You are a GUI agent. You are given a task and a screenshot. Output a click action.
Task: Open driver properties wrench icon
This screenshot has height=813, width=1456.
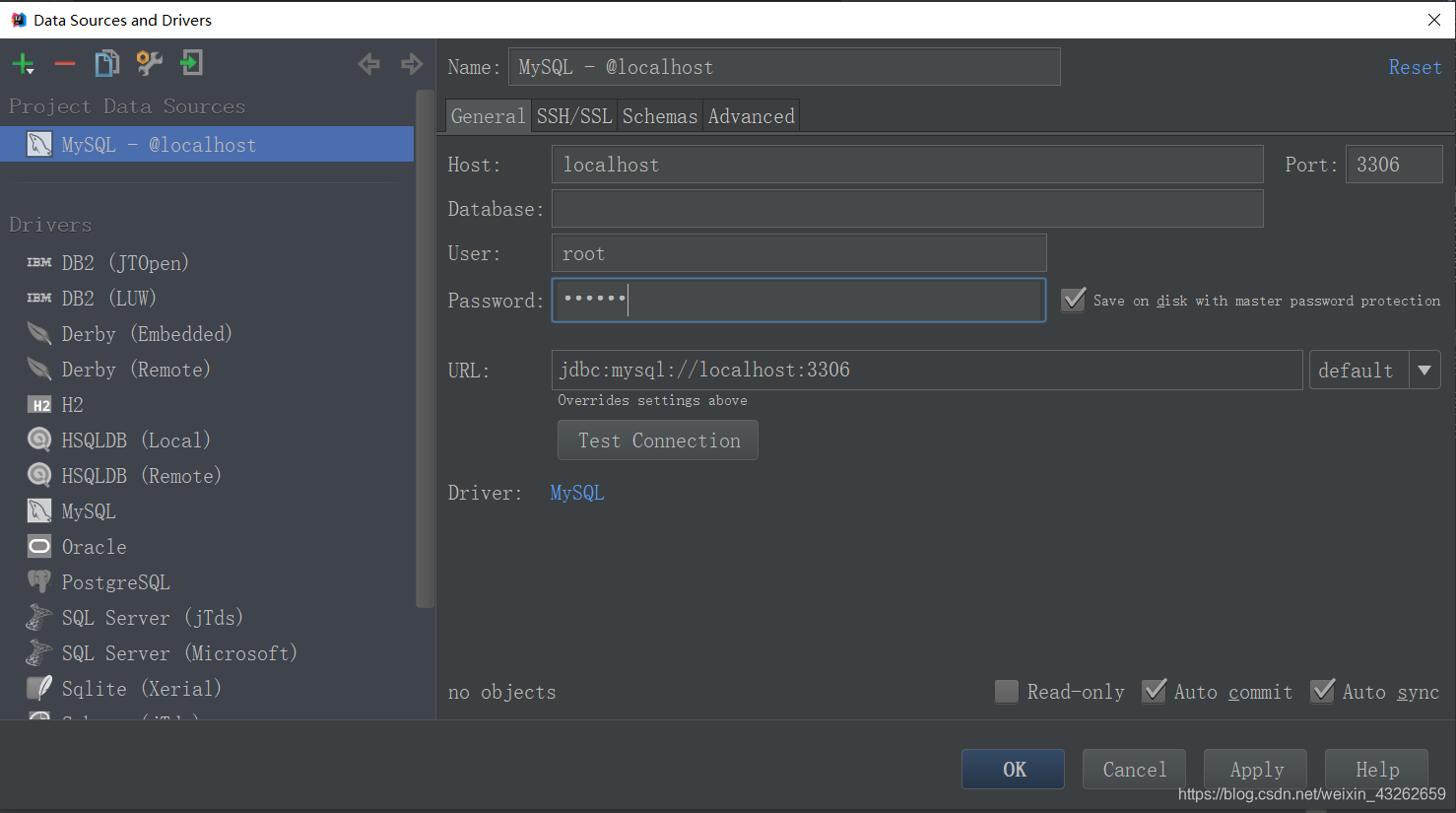coord(149,64)
